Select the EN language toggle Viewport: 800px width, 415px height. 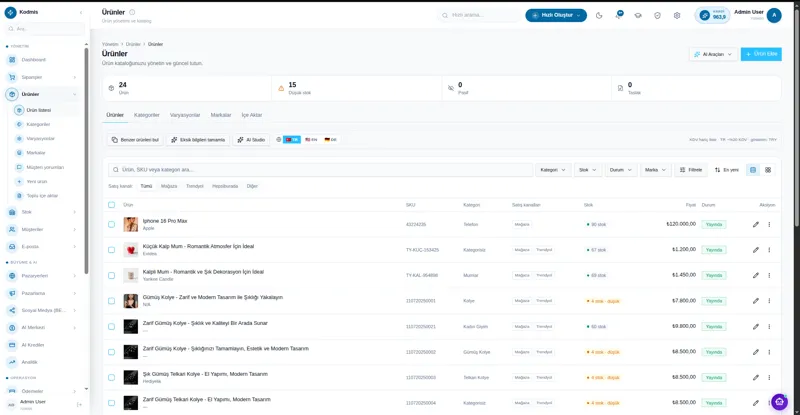coord(311,139)
